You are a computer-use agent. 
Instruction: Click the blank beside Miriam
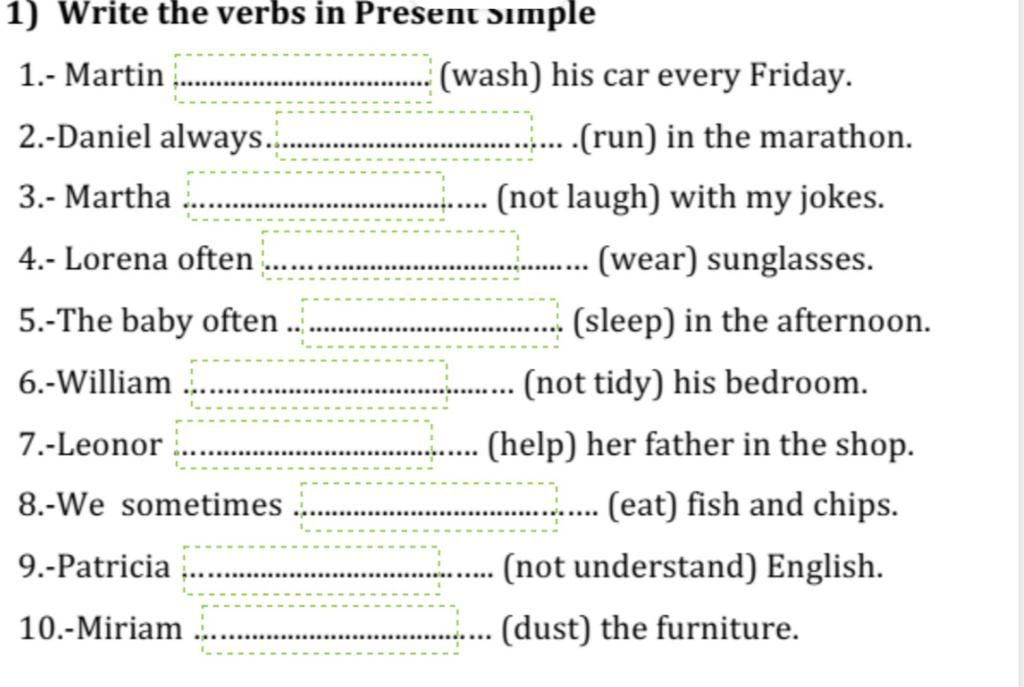(330, 629)
